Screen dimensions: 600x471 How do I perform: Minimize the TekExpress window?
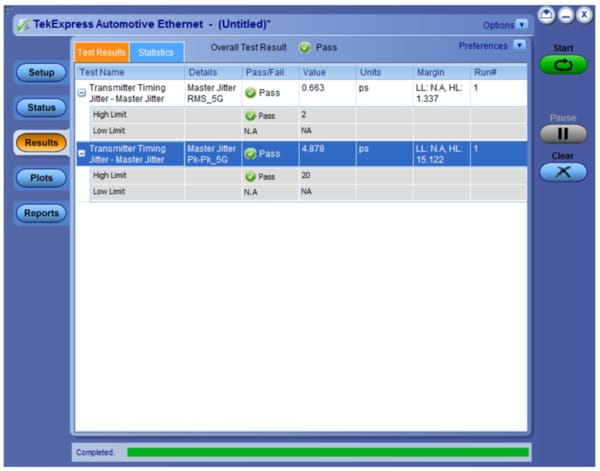pyautogui.click(x=566, y=16)
